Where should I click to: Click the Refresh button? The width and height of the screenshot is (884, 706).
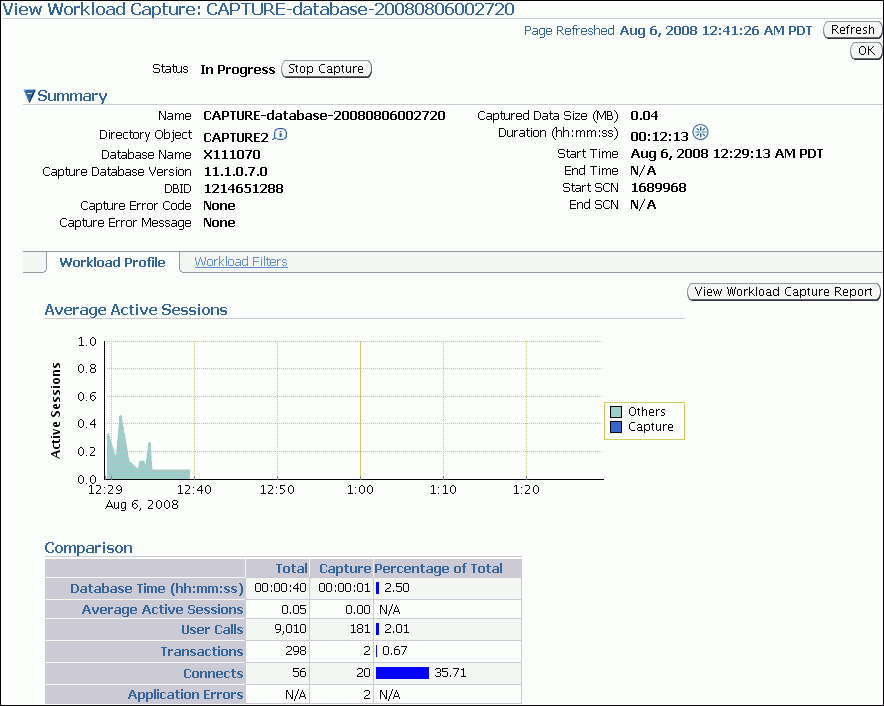coord(852,30)
